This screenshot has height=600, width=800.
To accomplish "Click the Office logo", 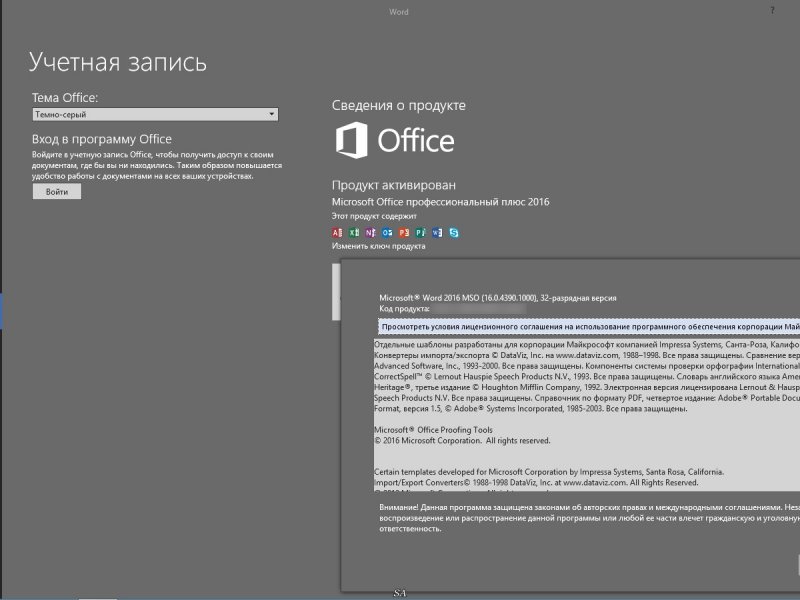I will 394,140.
